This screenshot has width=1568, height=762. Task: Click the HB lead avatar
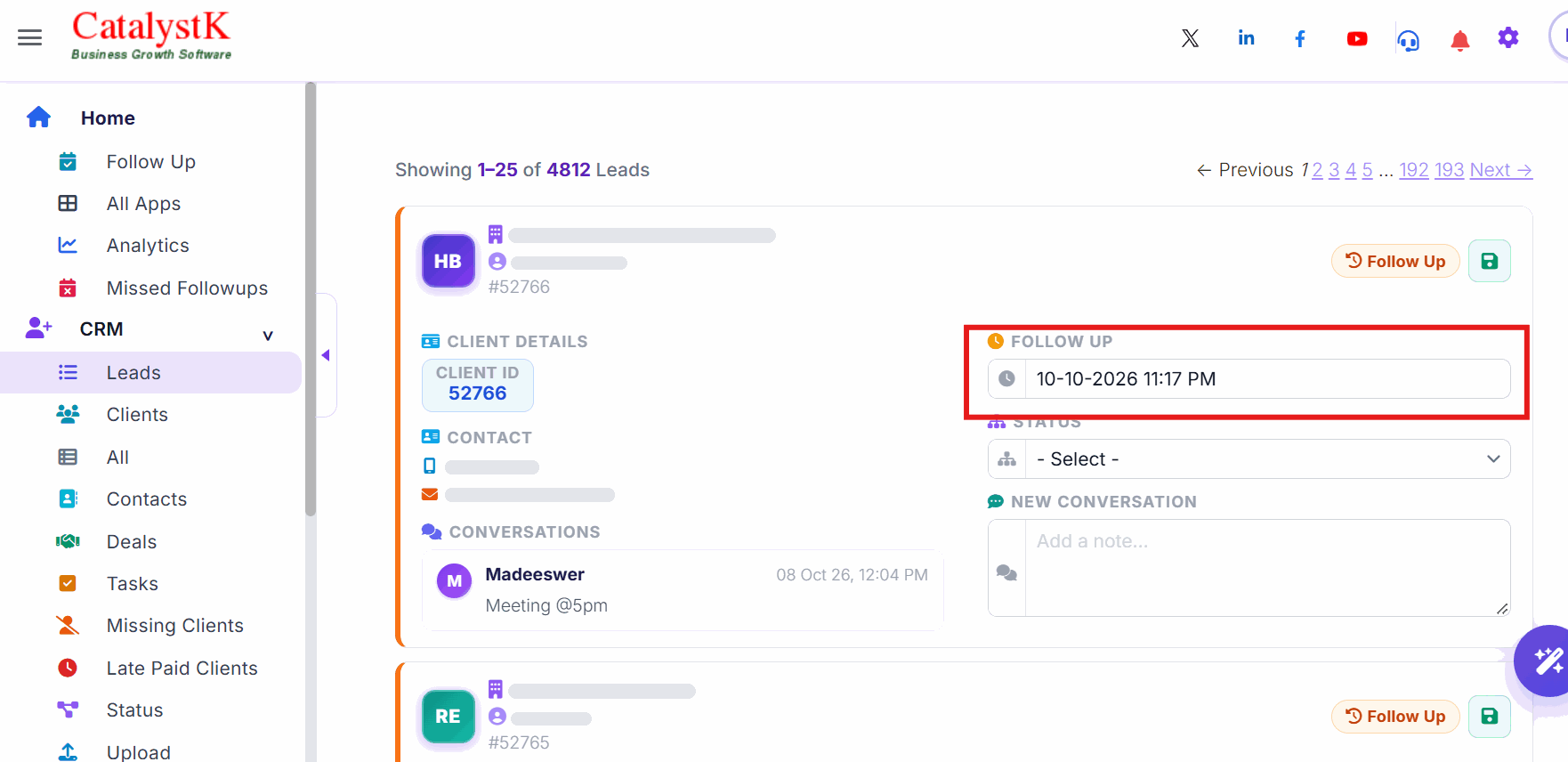448,261
